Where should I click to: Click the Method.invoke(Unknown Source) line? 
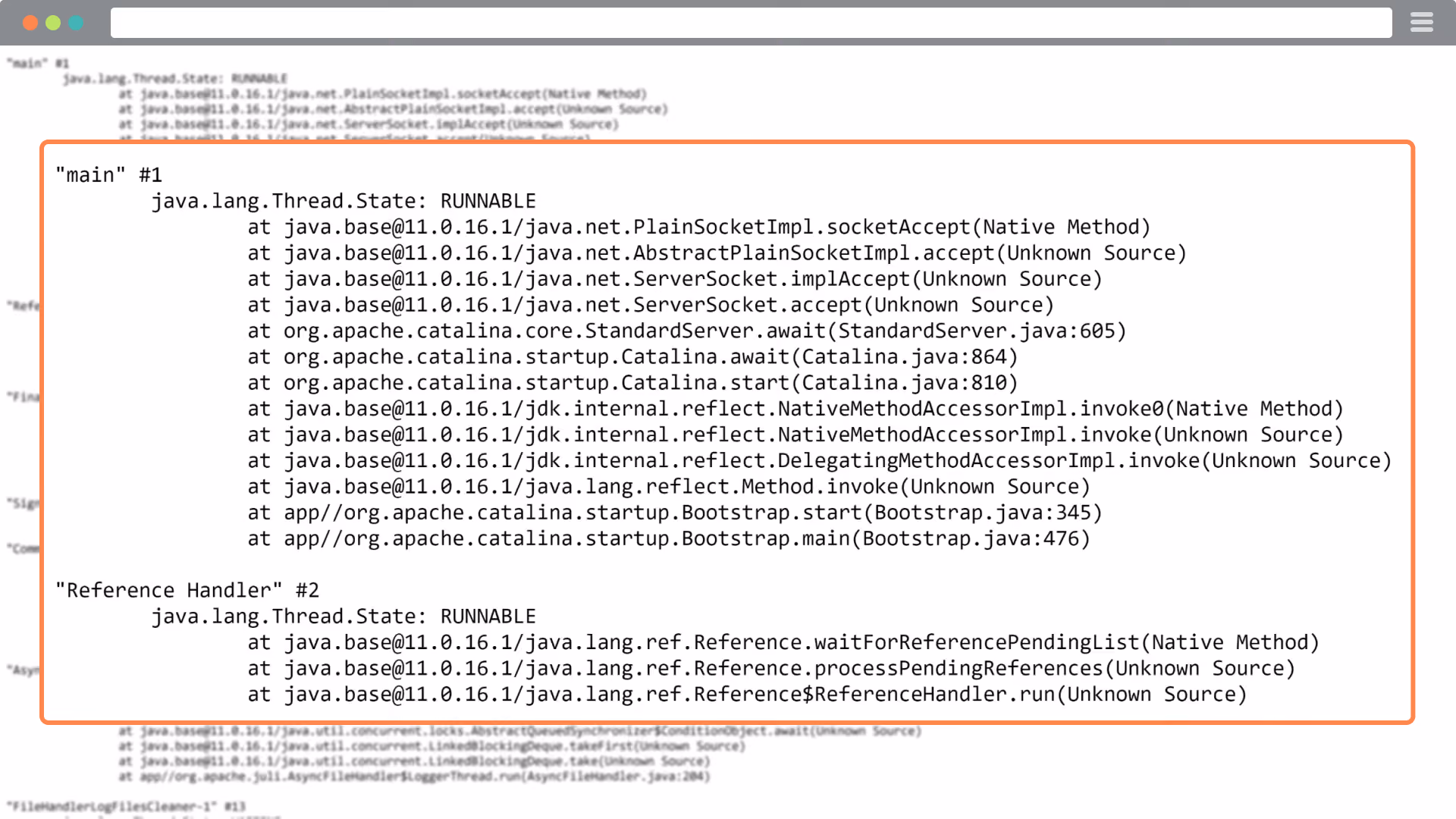pyautogui.click(x=669, y=487)
